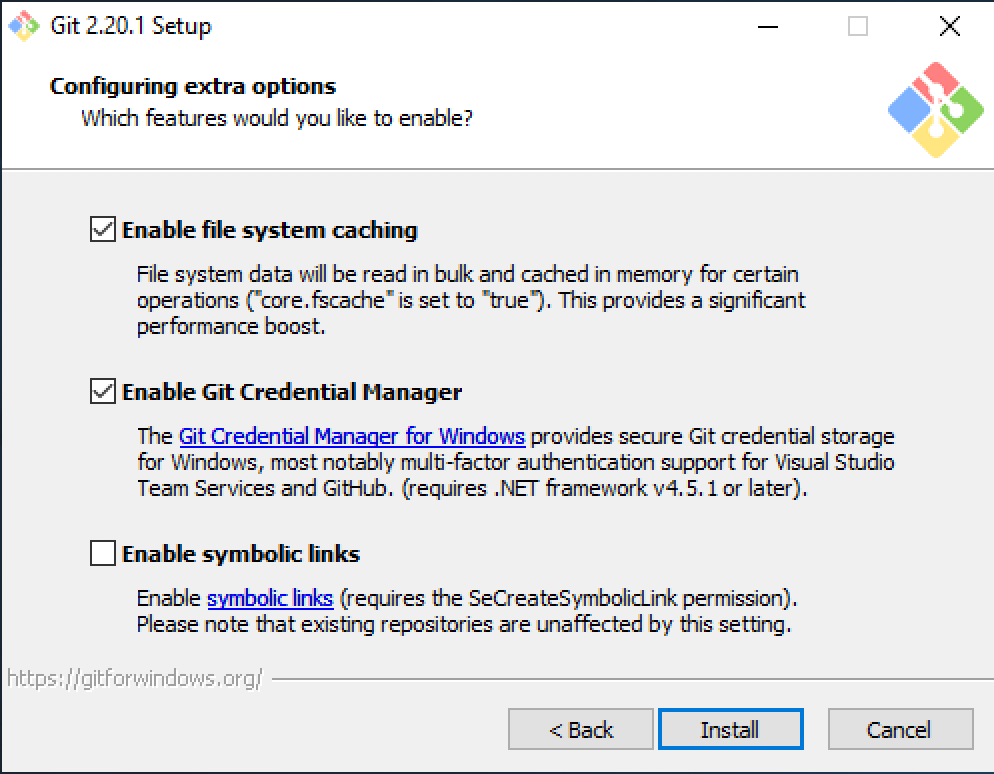Minimize the Git Setup window

[x=766, y=27]
